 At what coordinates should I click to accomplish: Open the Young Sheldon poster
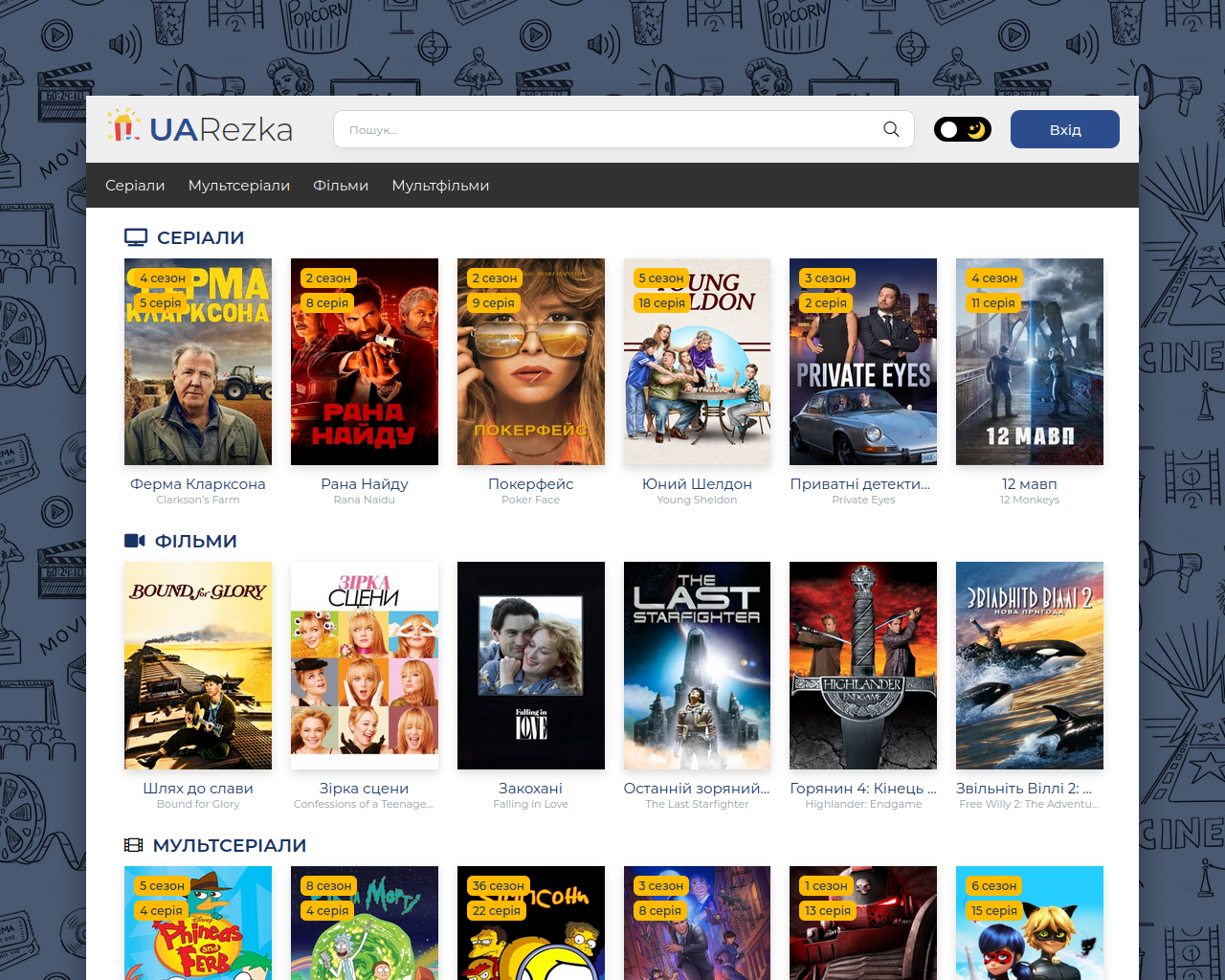tap(697, 362)
